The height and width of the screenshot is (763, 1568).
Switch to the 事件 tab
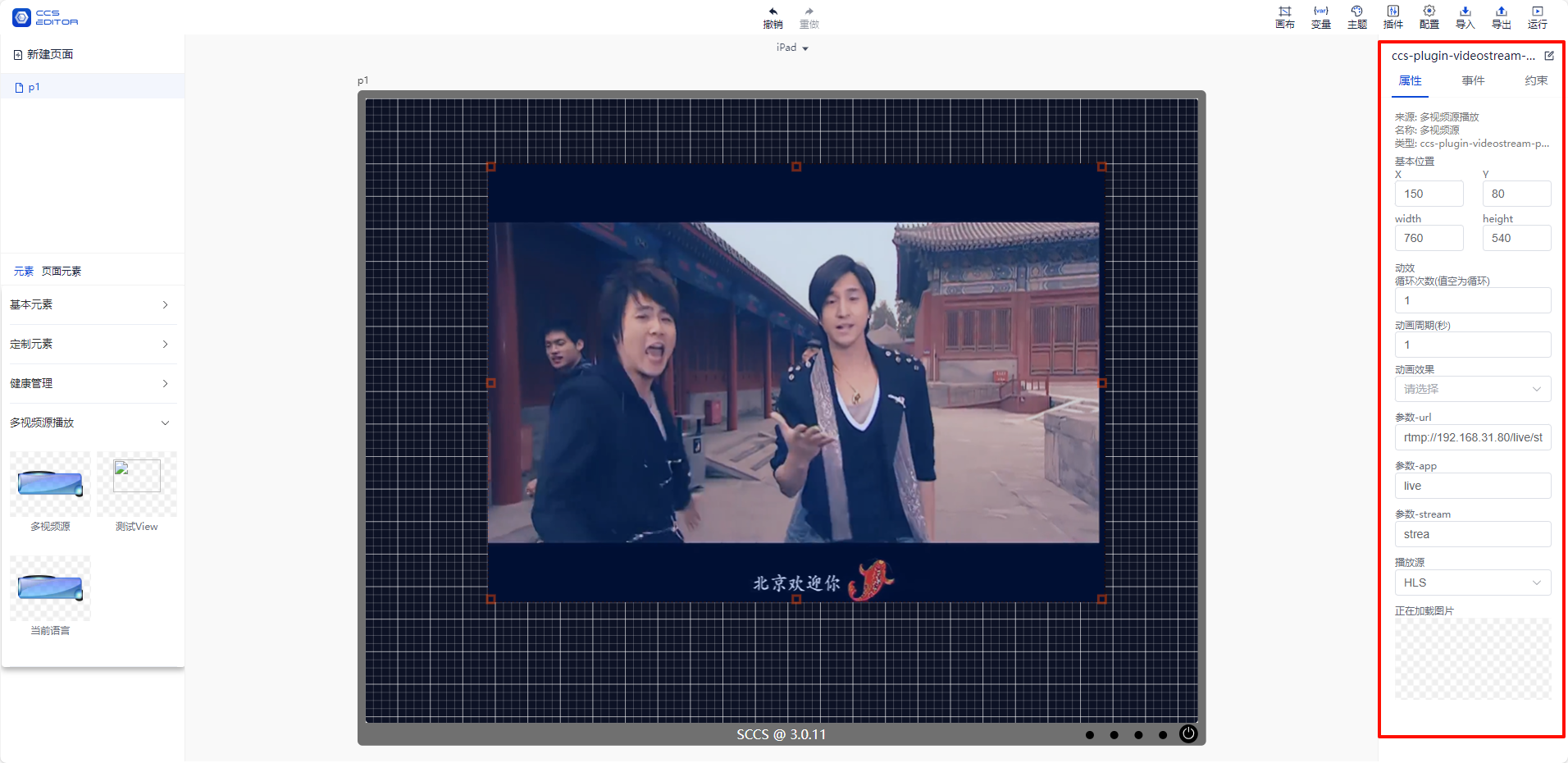pyautogui.click(x=1473, y=80)
